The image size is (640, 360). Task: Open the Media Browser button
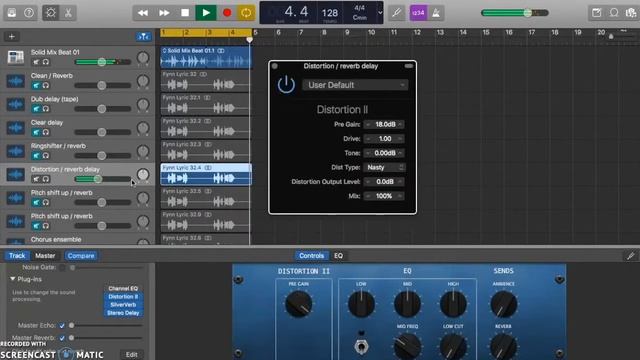[631, 13]
